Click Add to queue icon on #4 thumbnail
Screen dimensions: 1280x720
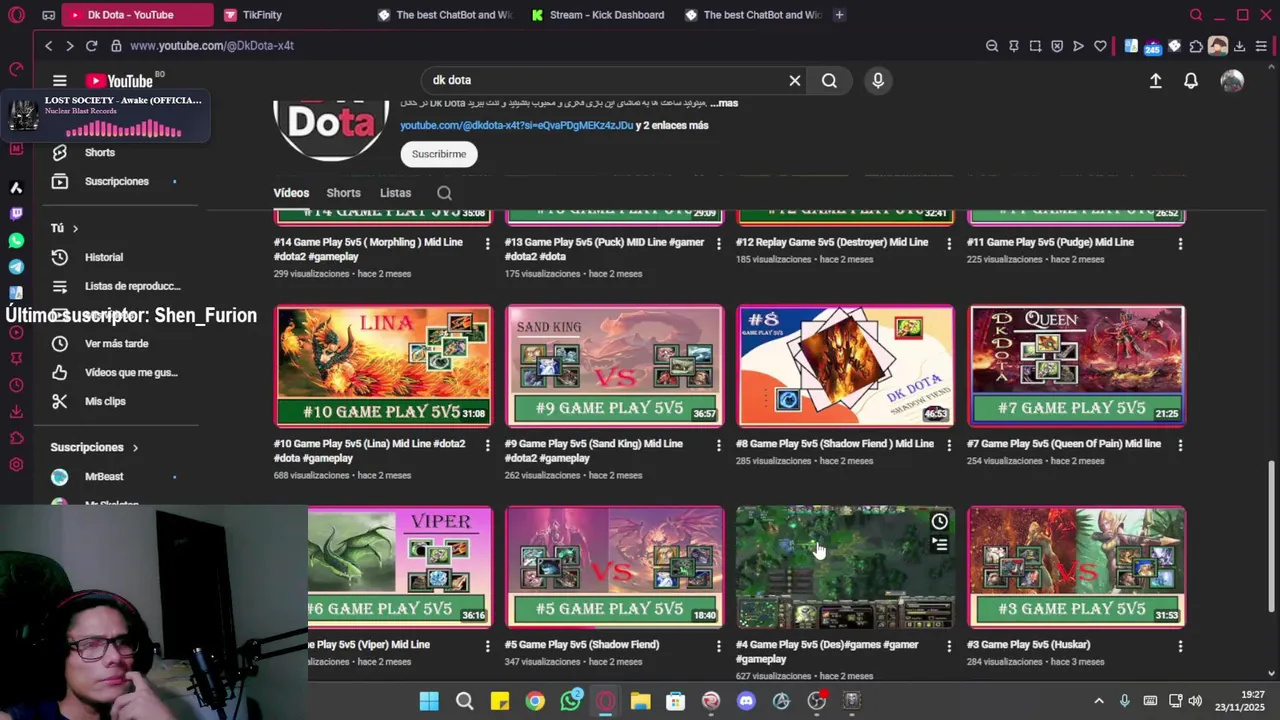point(939,545)
